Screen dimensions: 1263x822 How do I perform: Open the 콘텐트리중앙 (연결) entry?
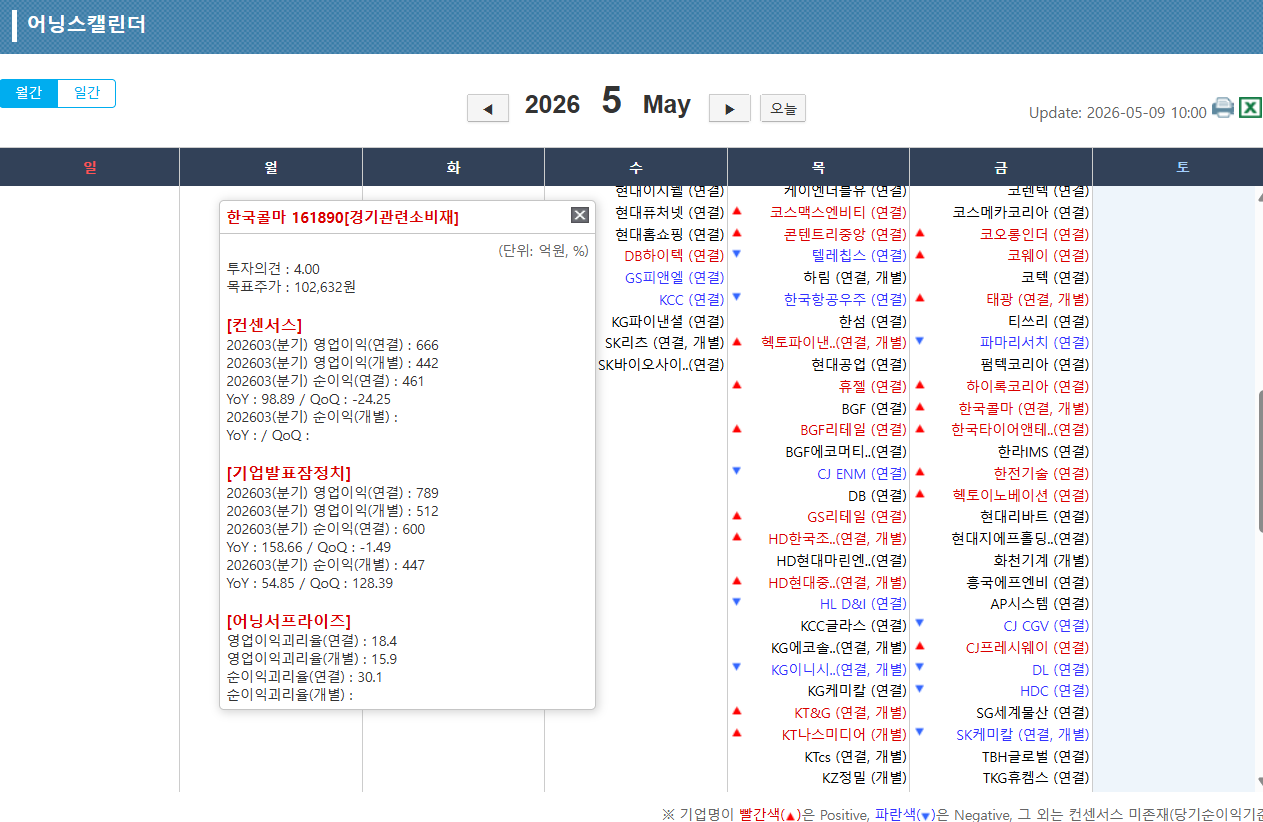(845, 234)
